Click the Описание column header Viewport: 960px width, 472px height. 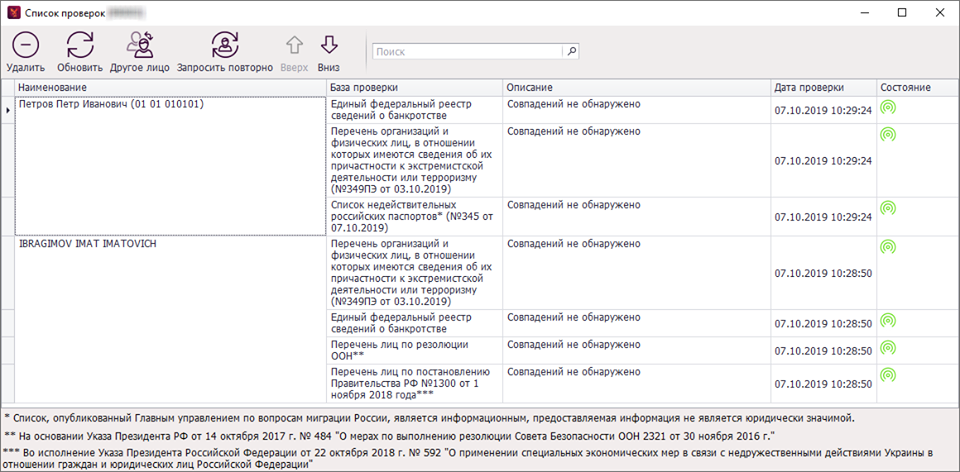pyautogui.click(x=637, y=88)
